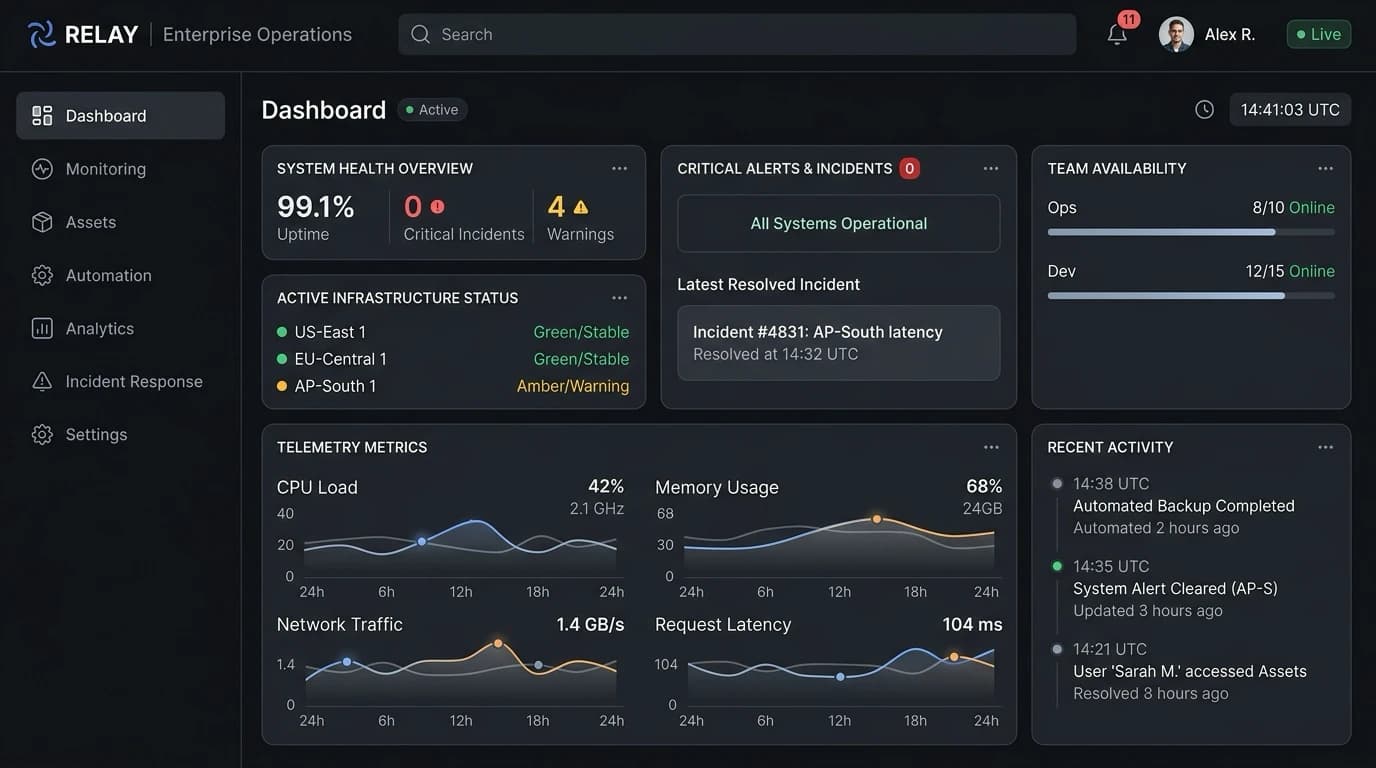Click the CPU Load 42% value

tap(606, 486)
